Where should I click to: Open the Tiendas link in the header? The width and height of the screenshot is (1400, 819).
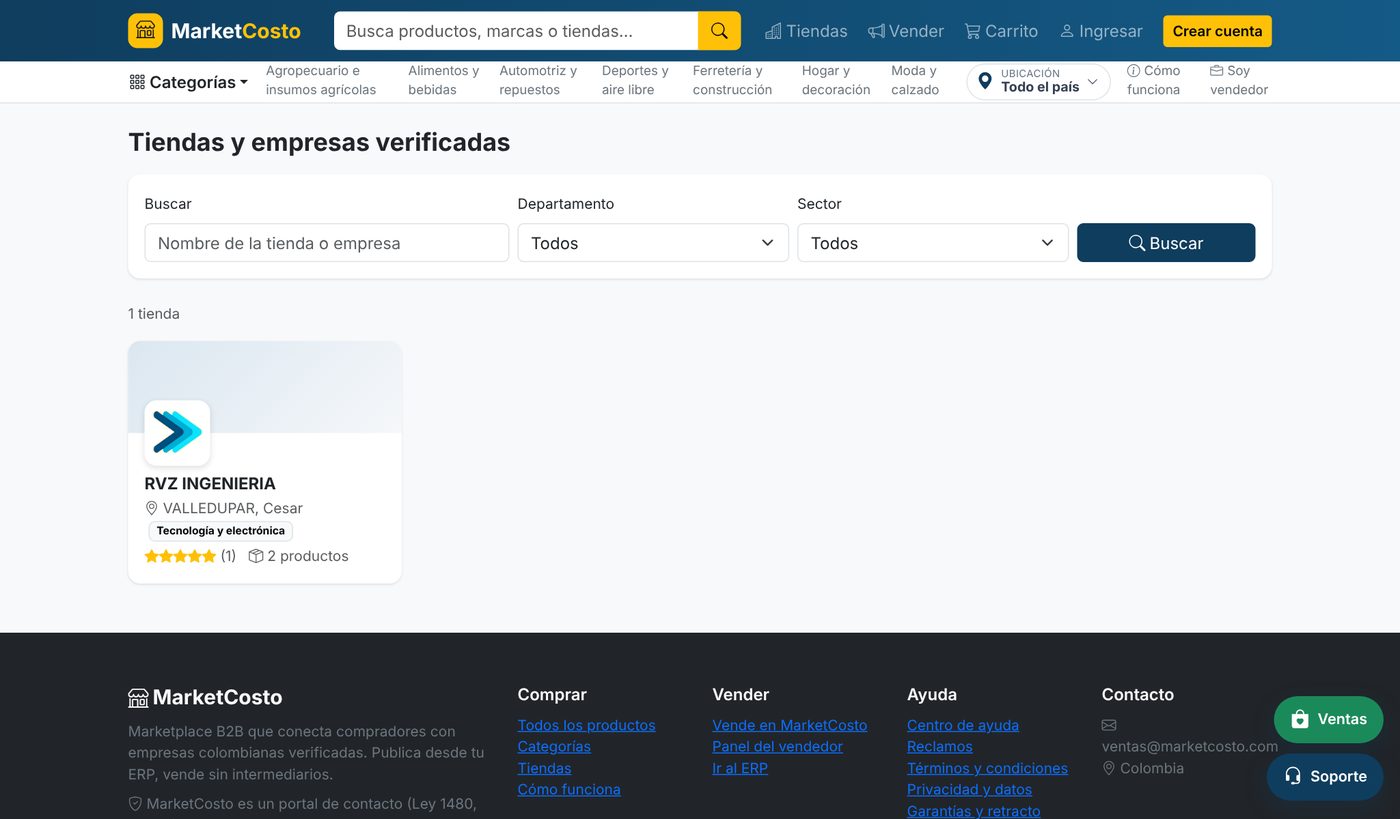click(x=806, y=31)
